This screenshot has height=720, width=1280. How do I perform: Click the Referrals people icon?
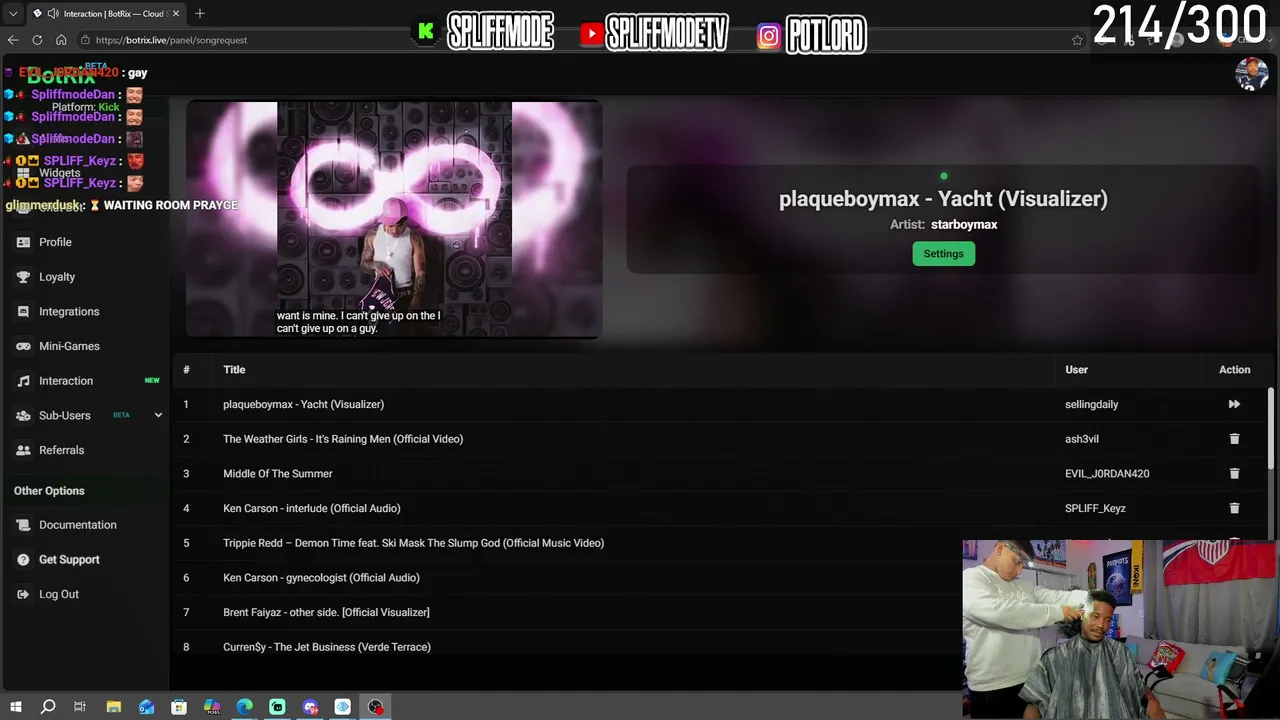tap(23, 450)
